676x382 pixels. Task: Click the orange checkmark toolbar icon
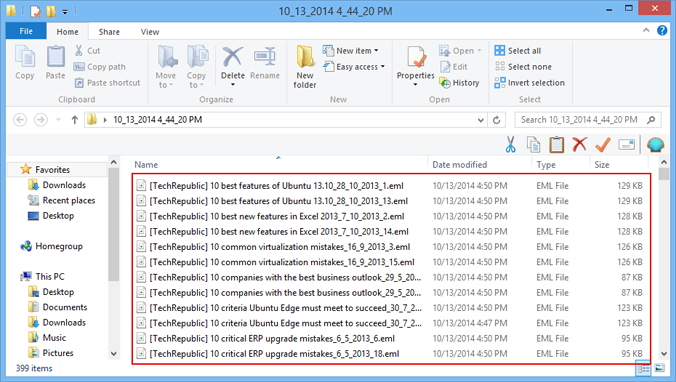(603, 145)
